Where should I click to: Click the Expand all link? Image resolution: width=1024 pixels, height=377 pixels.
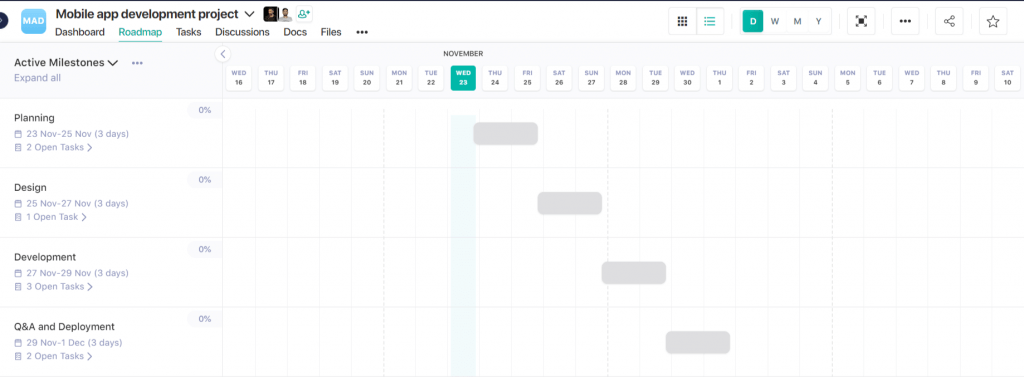tap(37, 78)
